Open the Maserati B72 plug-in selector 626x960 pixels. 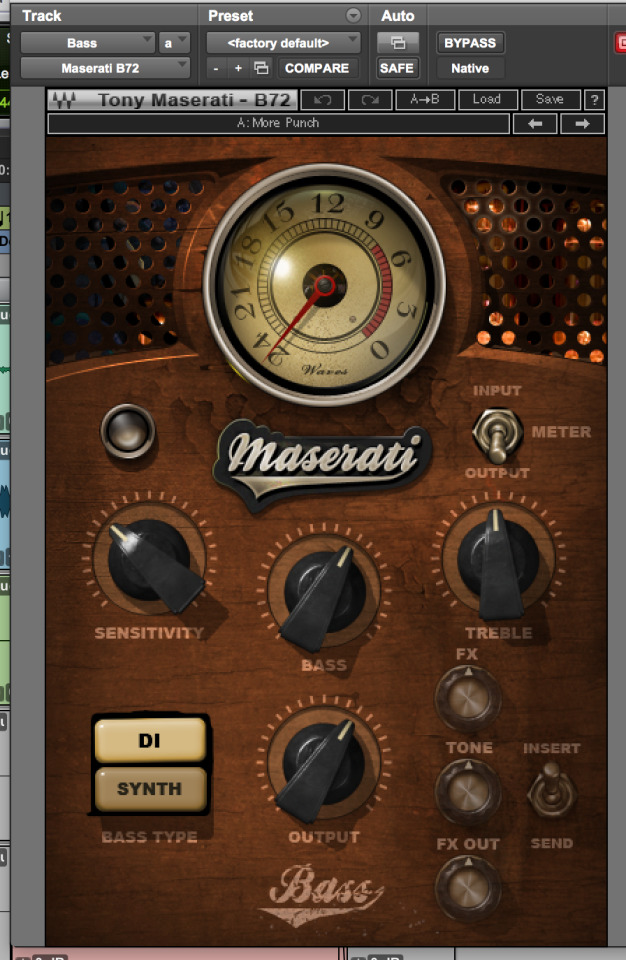(x=105, y=68)
